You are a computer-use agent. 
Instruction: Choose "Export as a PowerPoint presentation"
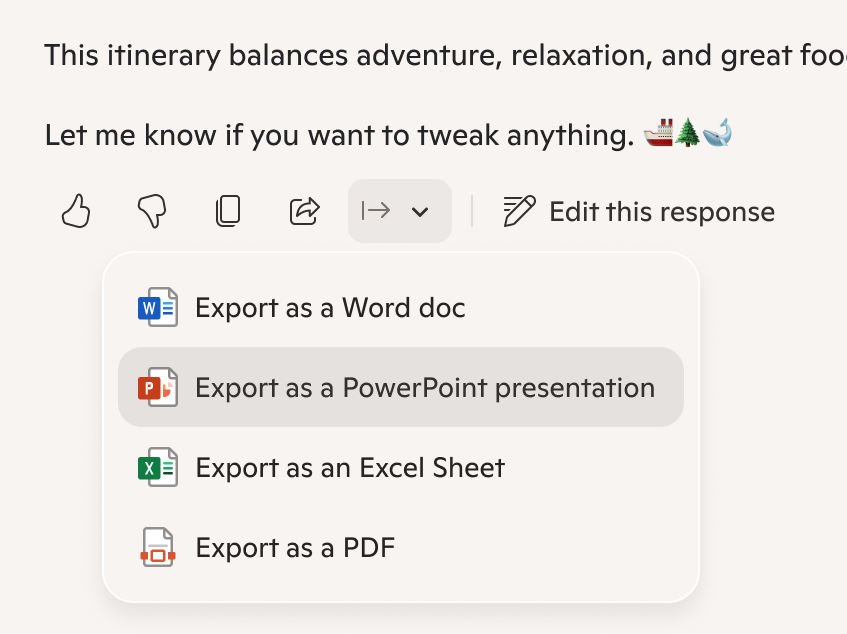pos(425,387)
